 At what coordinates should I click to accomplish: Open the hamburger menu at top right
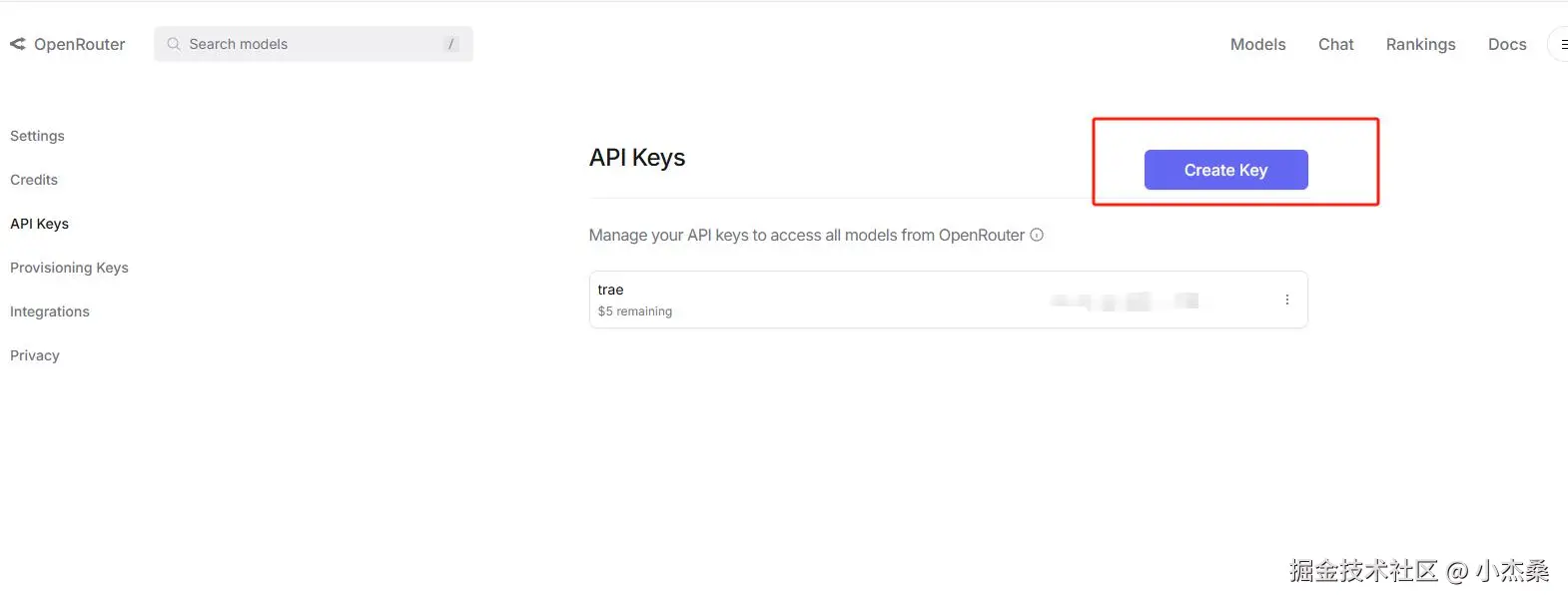(x=1561, y=44)
